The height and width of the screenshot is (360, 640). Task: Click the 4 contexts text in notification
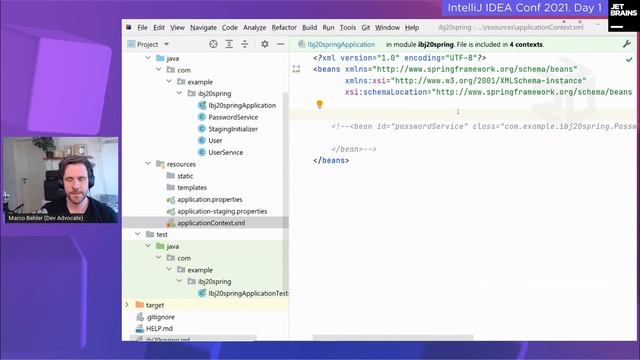(526, 44)
